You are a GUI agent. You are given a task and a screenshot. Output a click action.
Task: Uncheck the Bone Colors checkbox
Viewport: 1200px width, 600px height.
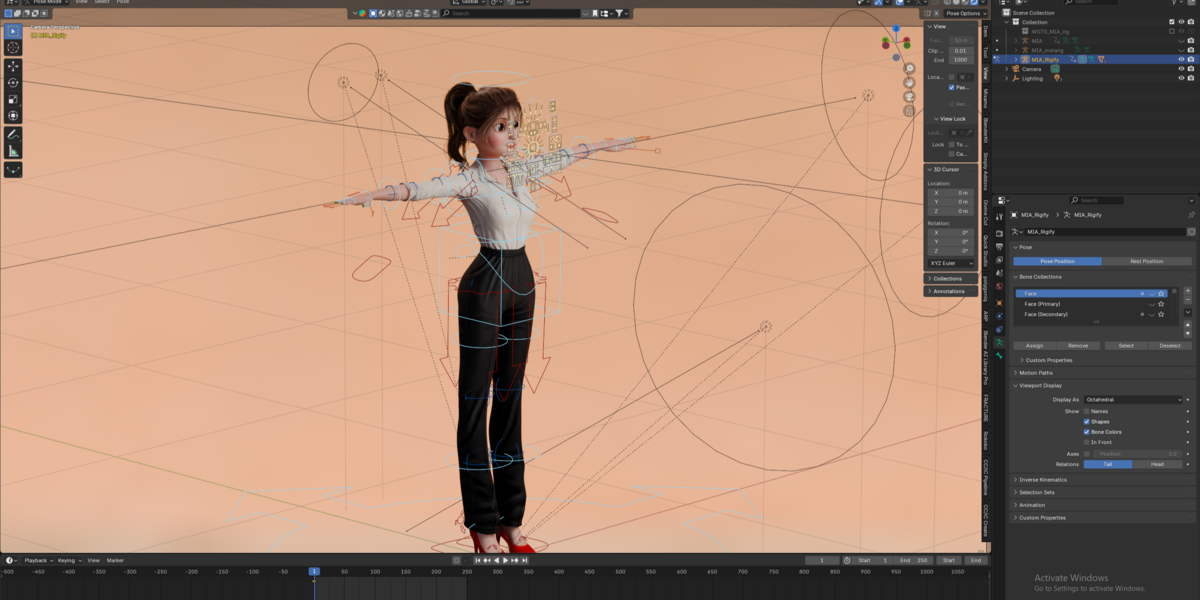pos(1087,432)
